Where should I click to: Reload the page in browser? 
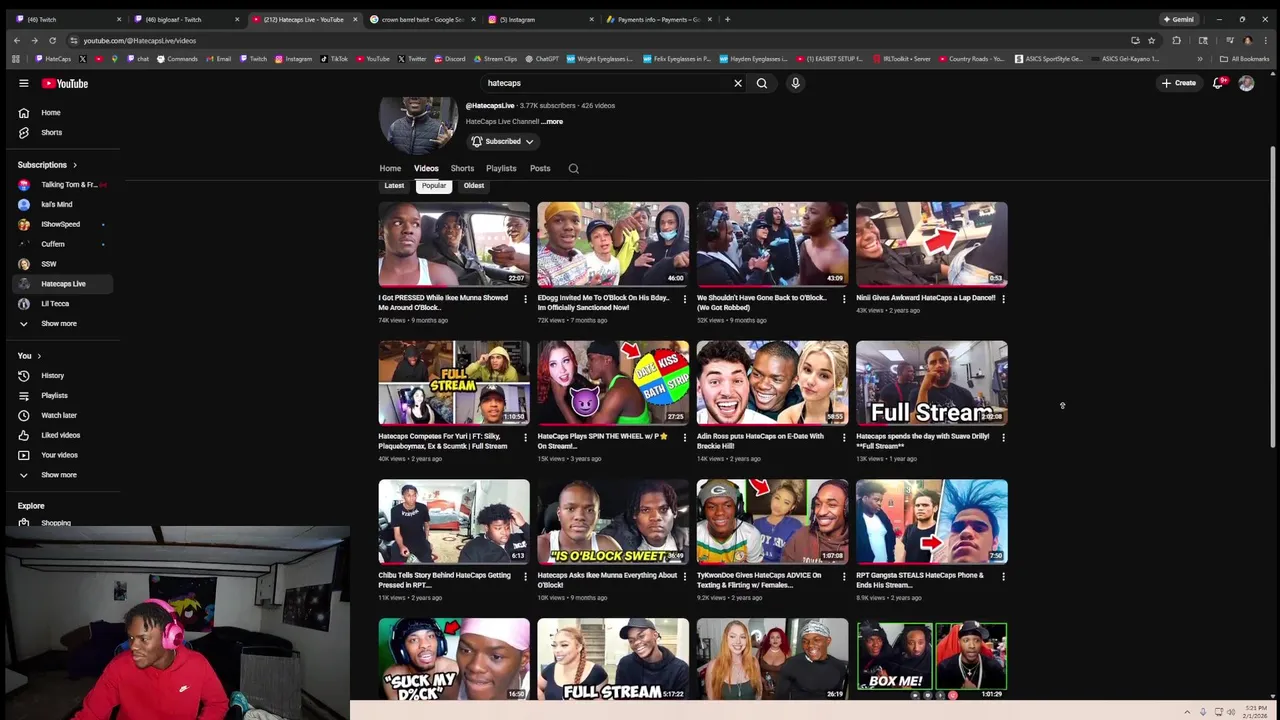coord(52,40)
